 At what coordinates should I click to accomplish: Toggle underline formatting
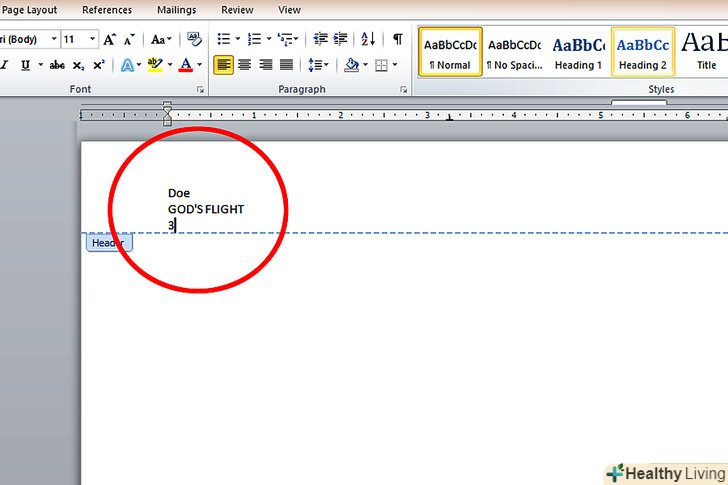tap(26, 65)
